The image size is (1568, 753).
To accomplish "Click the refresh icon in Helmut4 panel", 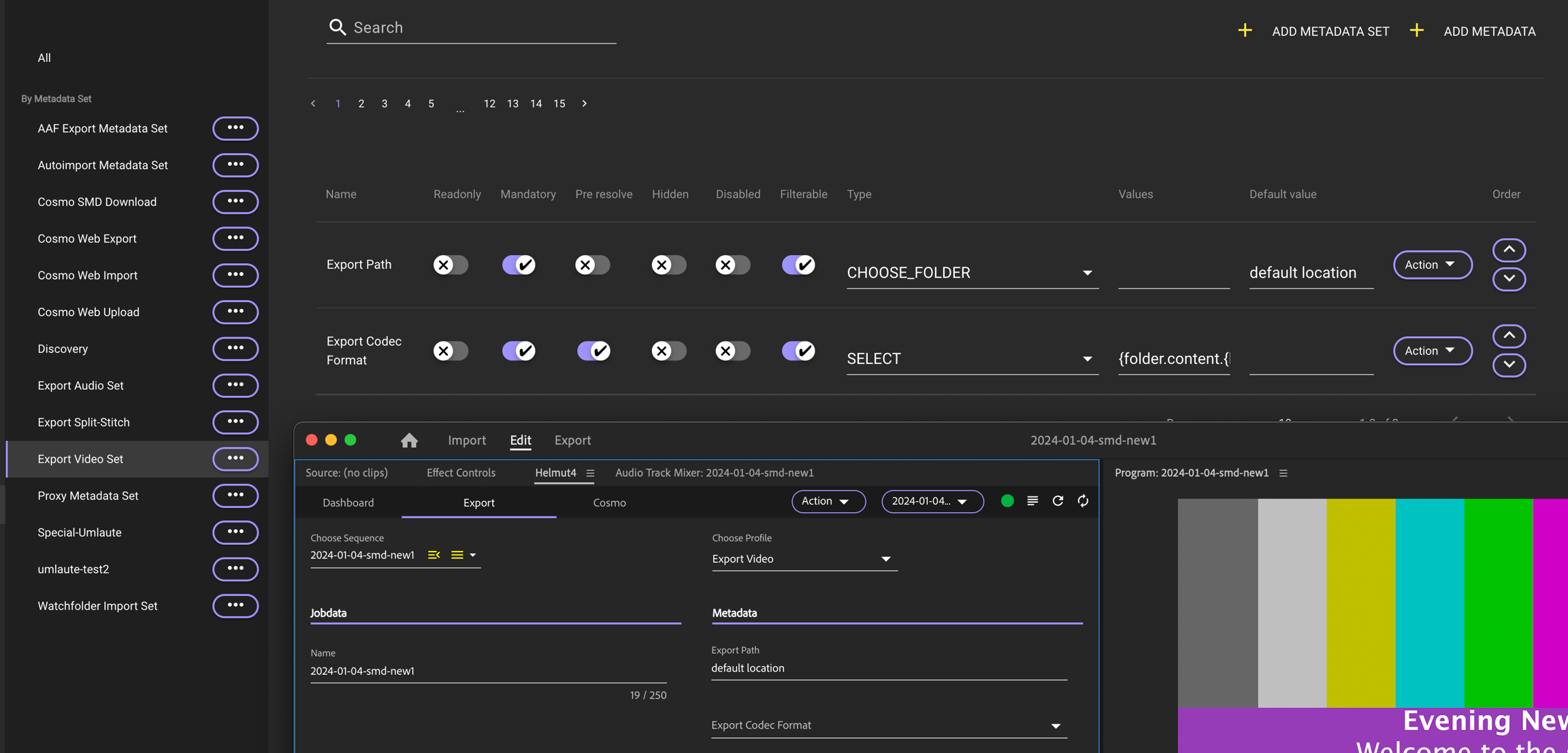I will (x=1058, y=501).
